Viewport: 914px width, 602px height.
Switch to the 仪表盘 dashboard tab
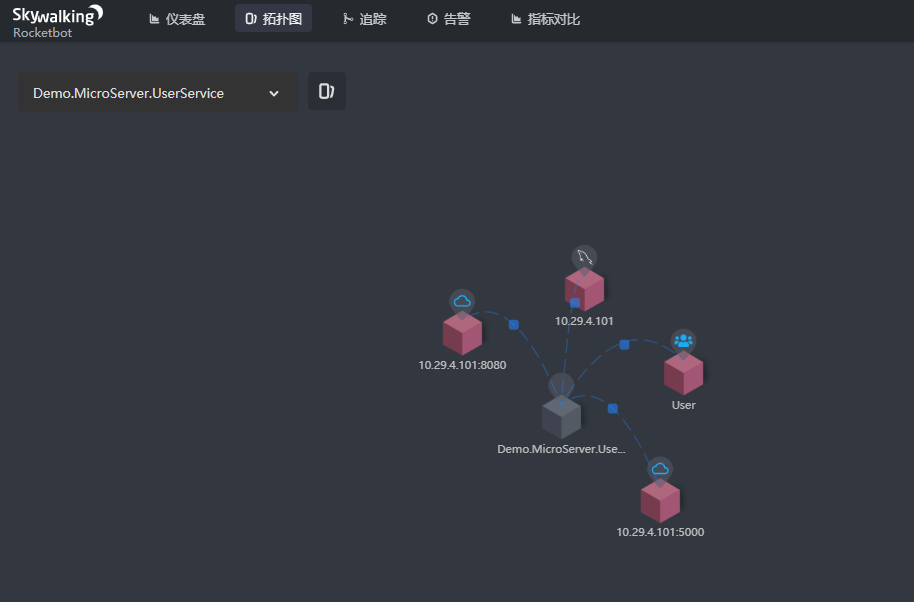[177, 17]
